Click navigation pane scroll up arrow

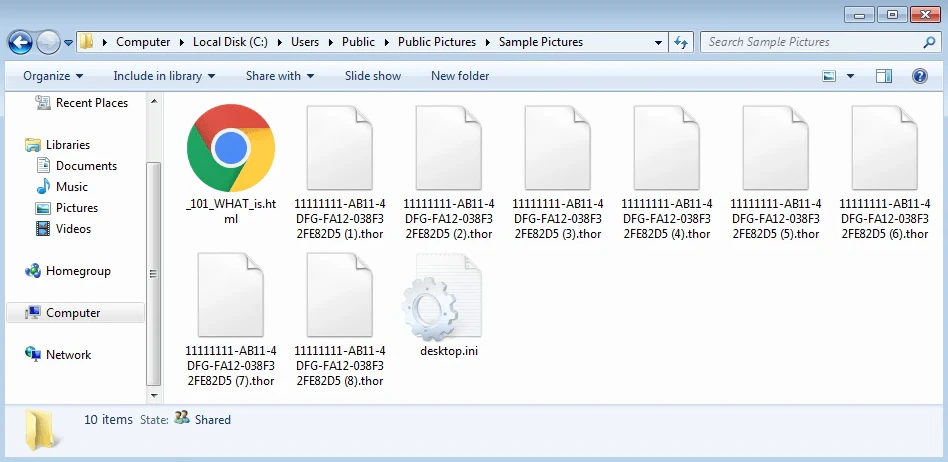(154, 102)
